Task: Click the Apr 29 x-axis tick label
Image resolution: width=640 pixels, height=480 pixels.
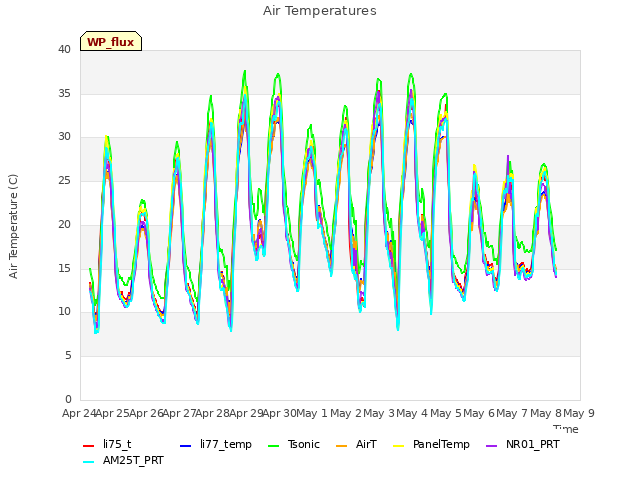Action: [246, 413]
